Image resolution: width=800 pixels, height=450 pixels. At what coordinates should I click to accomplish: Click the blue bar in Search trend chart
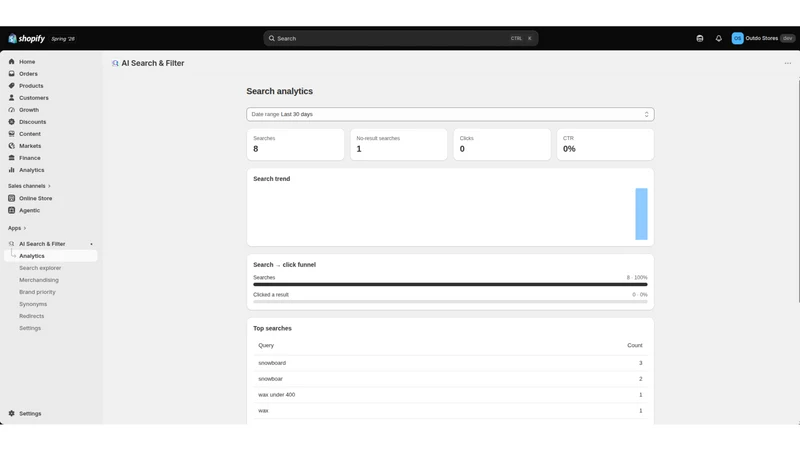(641, 214)
